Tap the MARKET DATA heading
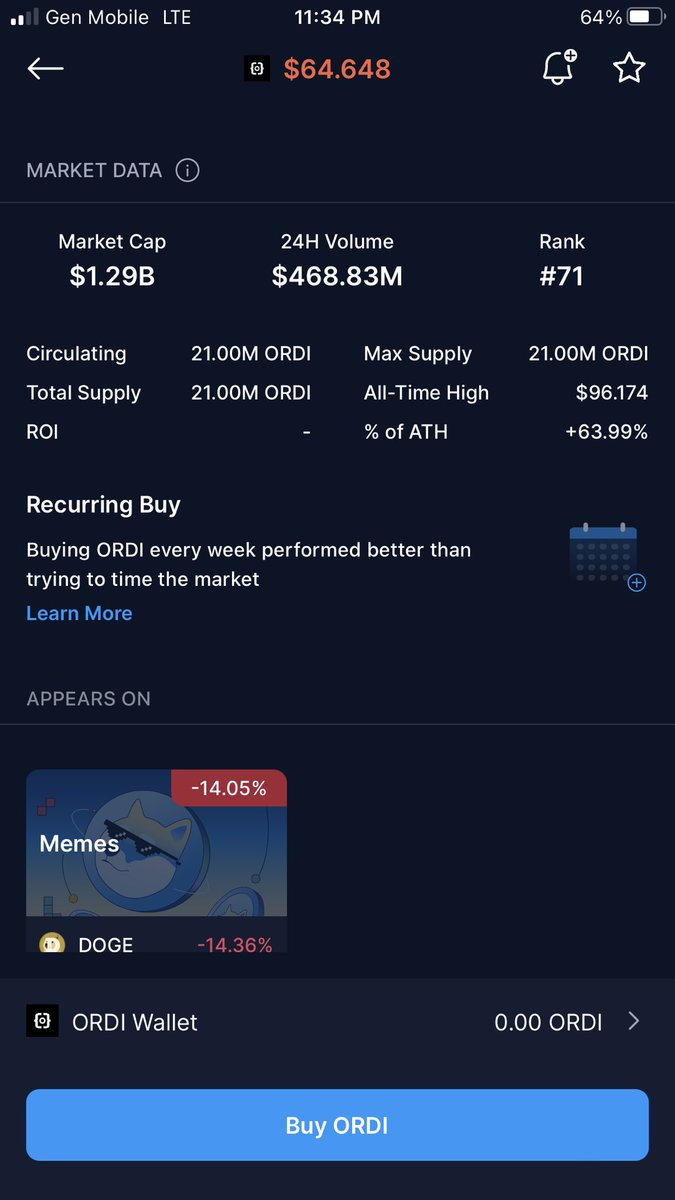This screenshot has height=1200, width=675. [94, 170]
